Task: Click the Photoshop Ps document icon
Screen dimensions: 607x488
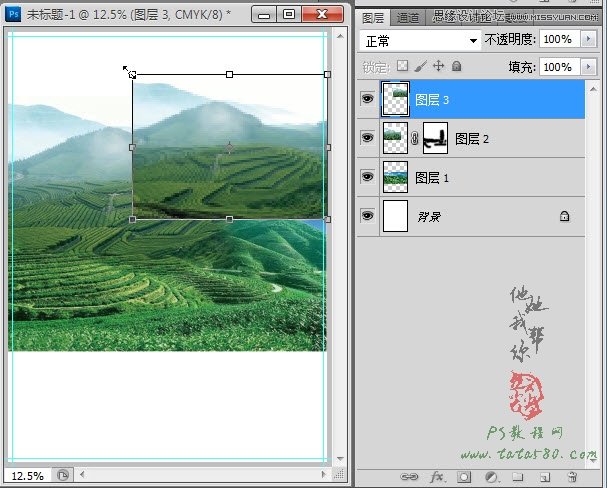Action: click(x=13, y=14)
